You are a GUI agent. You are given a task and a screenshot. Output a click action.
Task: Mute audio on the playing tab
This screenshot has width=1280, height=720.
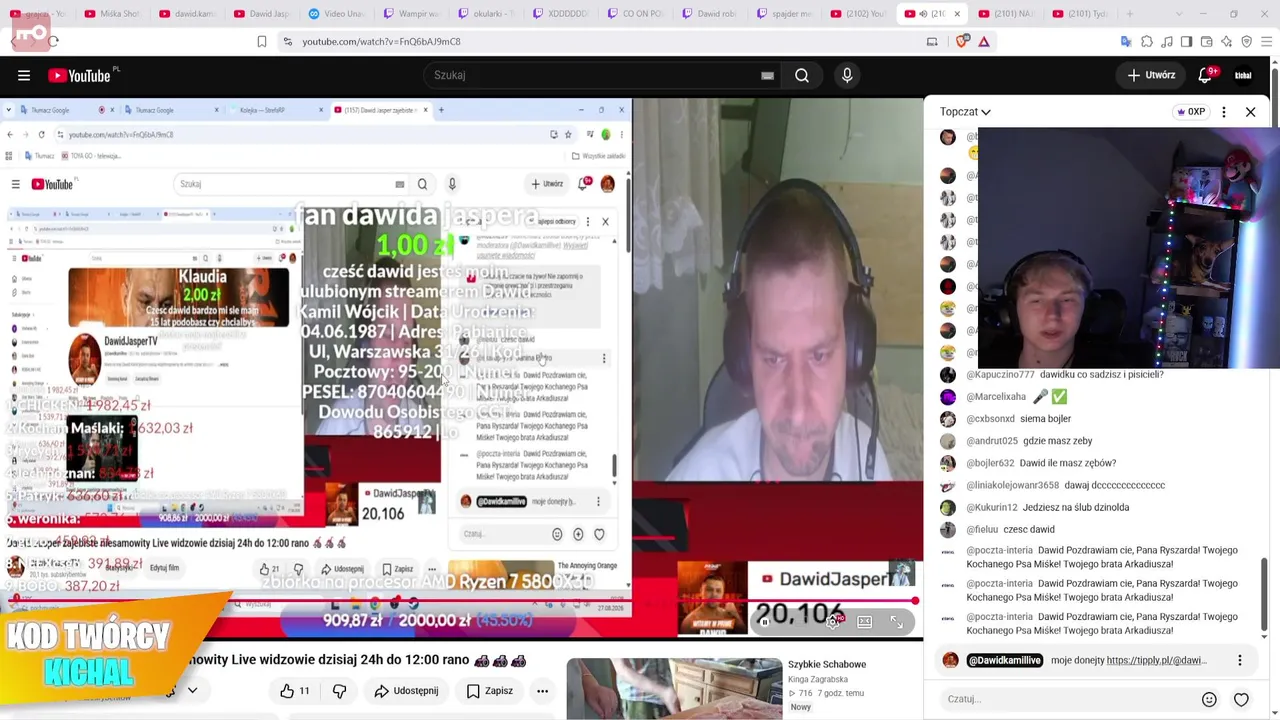click(x=924, y=14)
